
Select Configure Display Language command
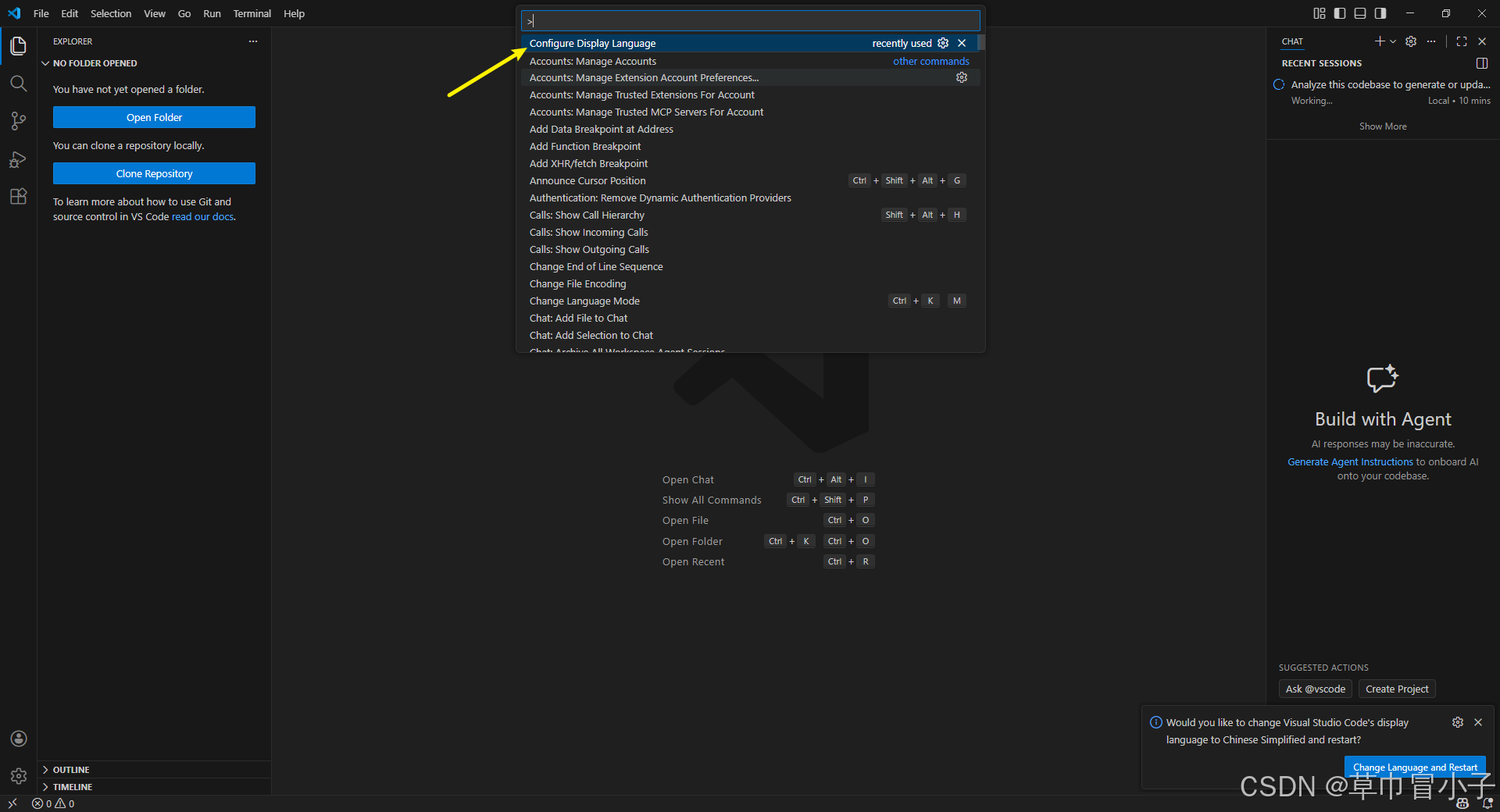pyautogui.click(x=749, y=43)
